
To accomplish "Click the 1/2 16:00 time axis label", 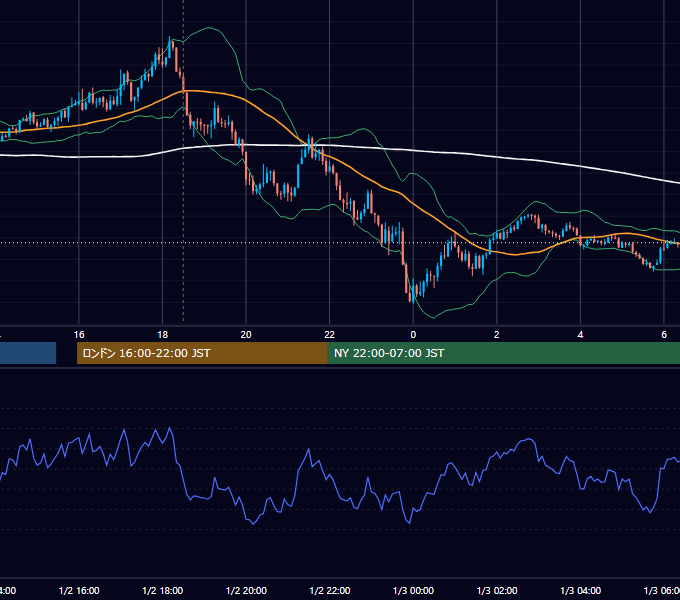I will point(79,590).
